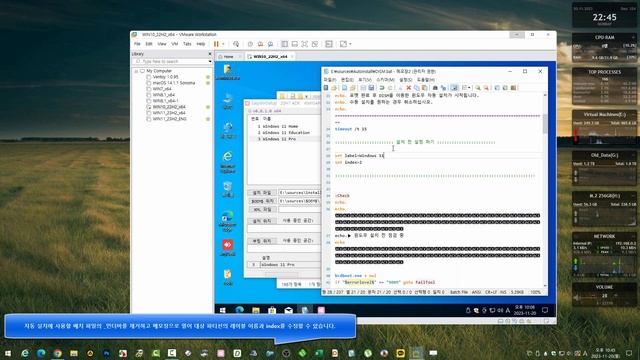
Task: Select Ventoy 1.0.95 VM in library
Action: (165, 77)
